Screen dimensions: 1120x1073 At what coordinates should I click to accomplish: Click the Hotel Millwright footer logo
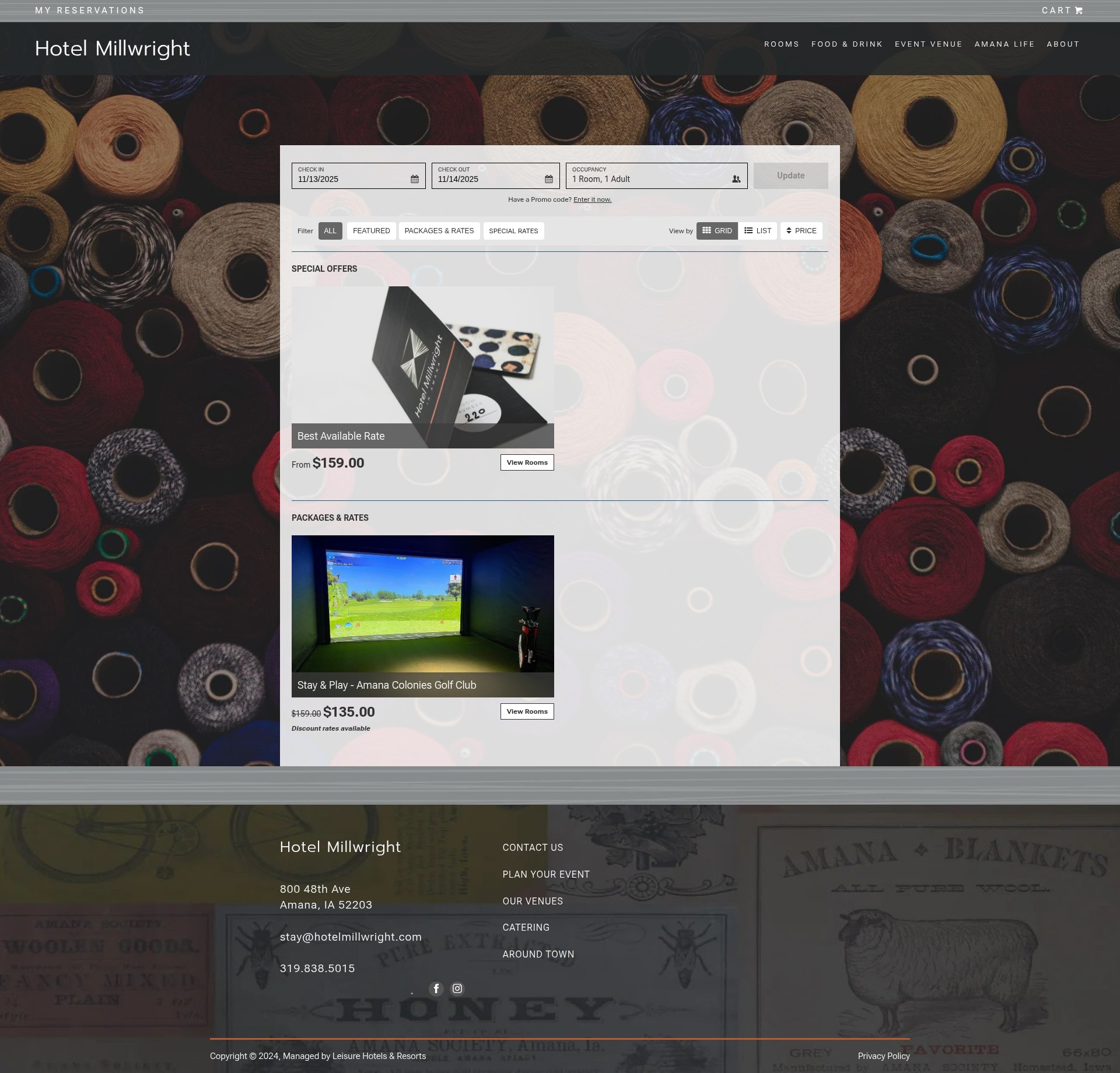click(x=340, y=847)
